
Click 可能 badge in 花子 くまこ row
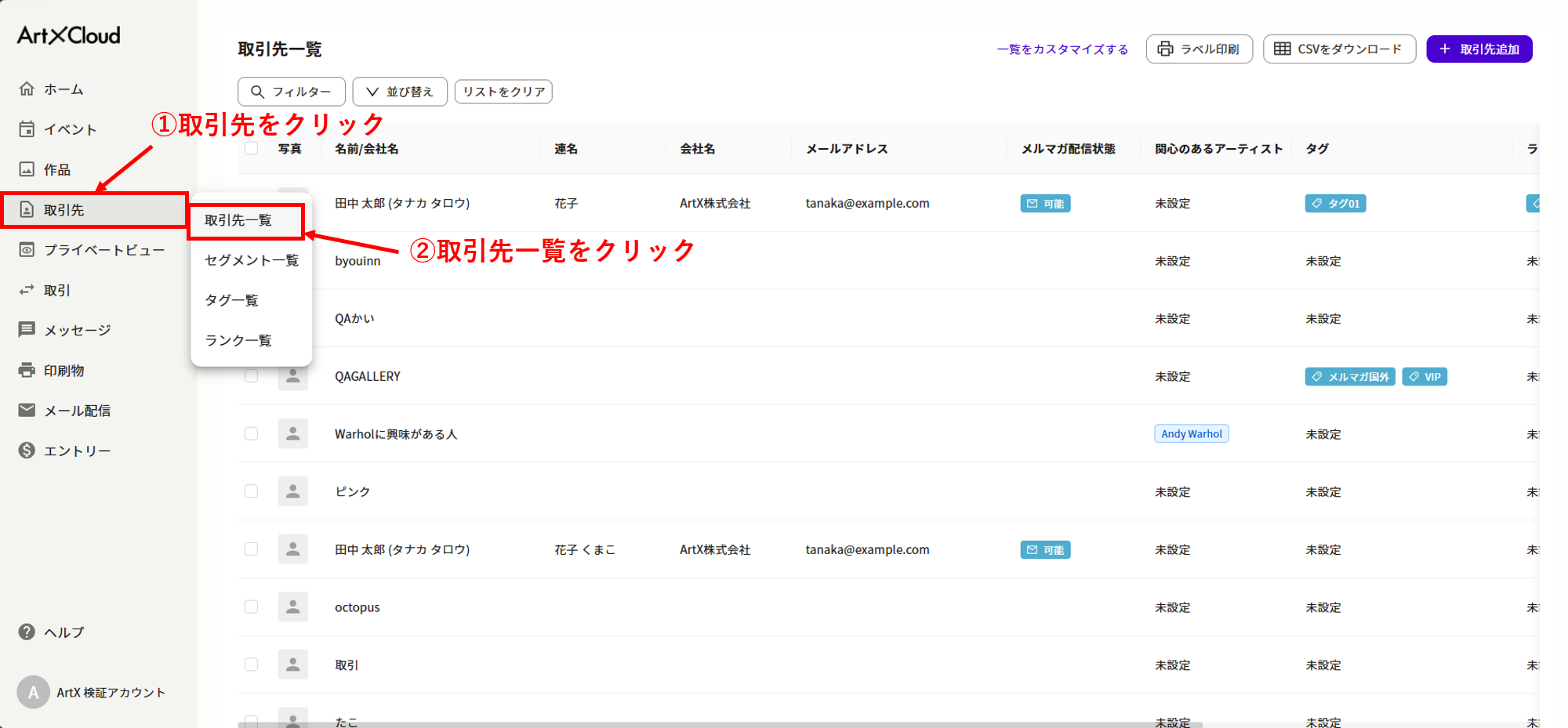pos(1045,550)
